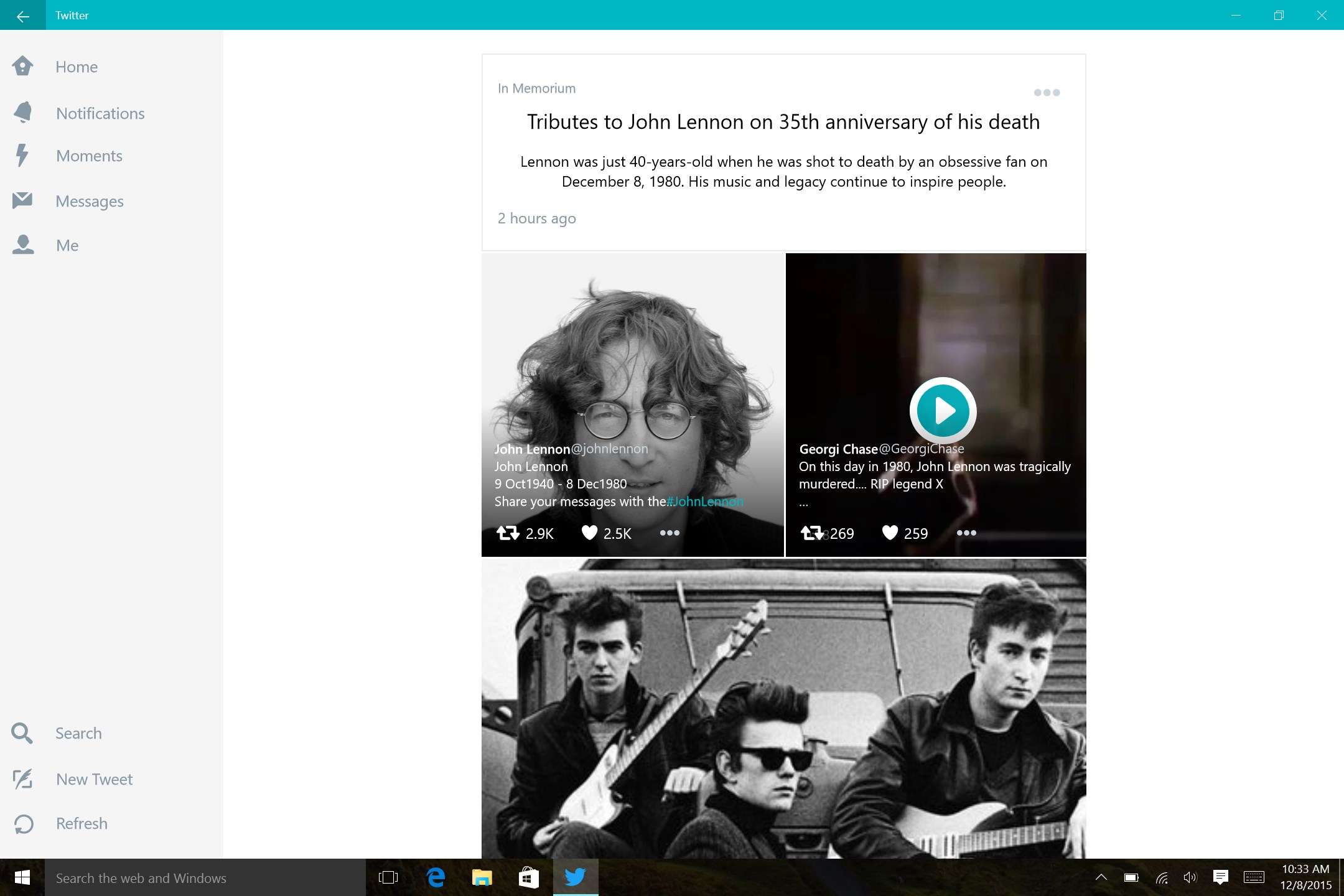Retweet the John Lennon tribute tweet
This screenshot has height=896, width=1344.
[x=508, y=533]
